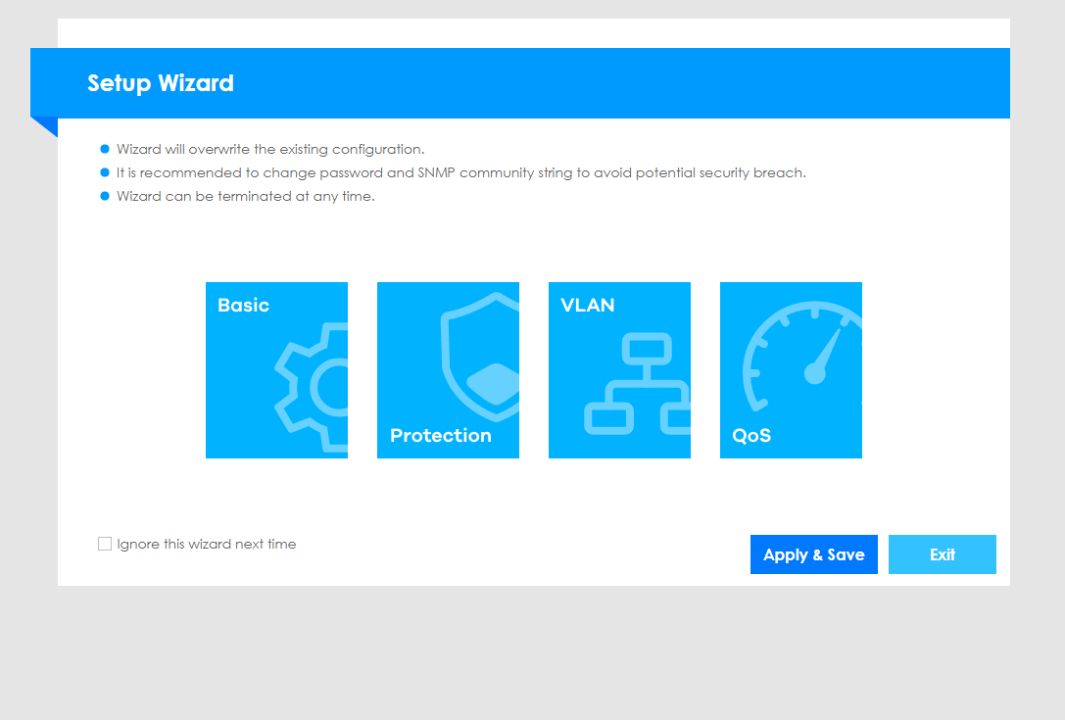Exit the Setup Wizard

click(x=942, y=554)
